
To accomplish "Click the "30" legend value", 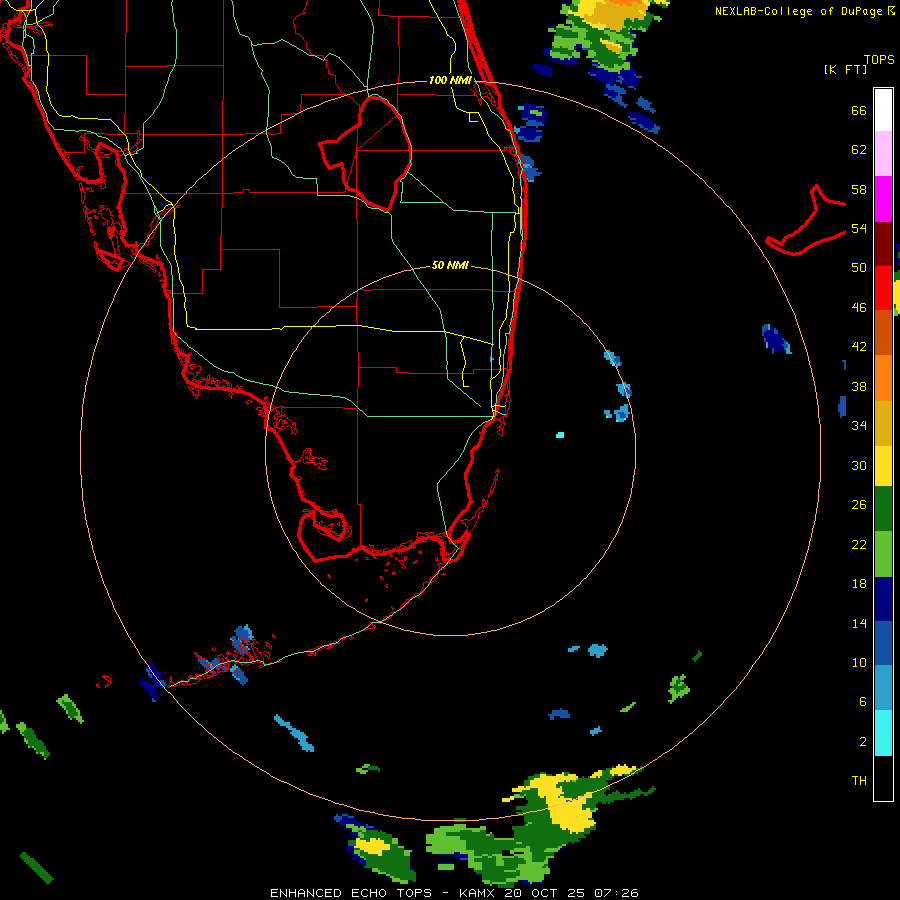I will point(859,465).
